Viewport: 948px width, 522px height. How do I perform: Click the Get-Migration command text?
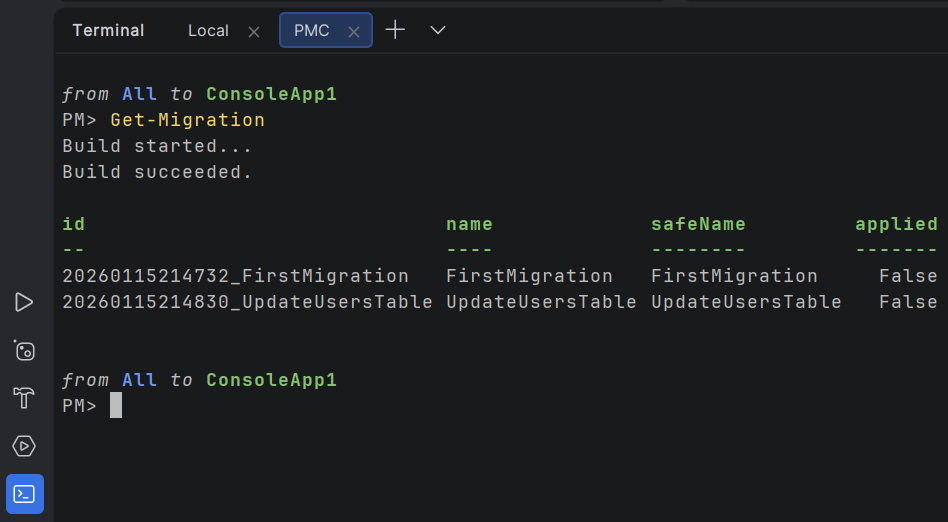pyautogui.click(x=187, y=120)
